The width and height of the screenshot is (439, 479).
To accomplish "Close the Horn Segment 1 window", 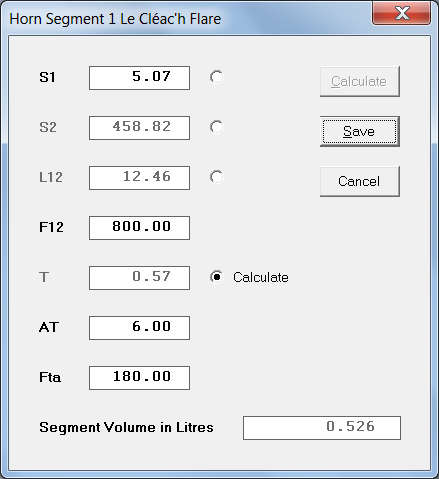I will point(402,13).
